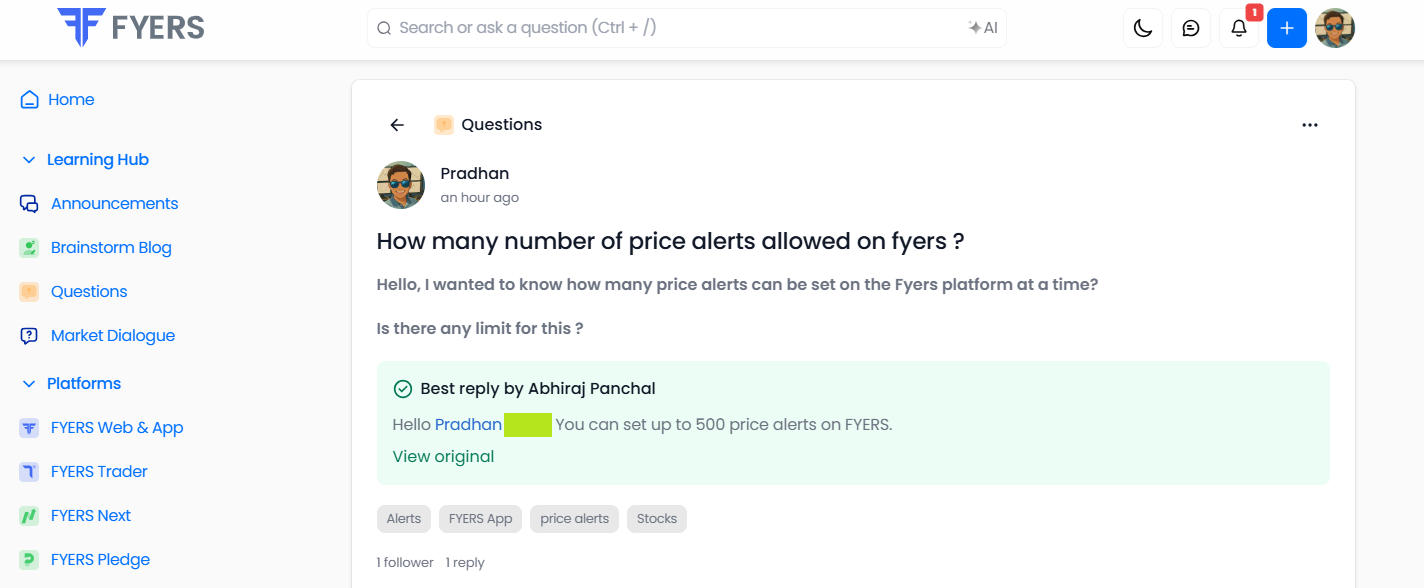Open the Brainstorm Blog icon link
Viewport: 1424px width, 588px height.
29,248
